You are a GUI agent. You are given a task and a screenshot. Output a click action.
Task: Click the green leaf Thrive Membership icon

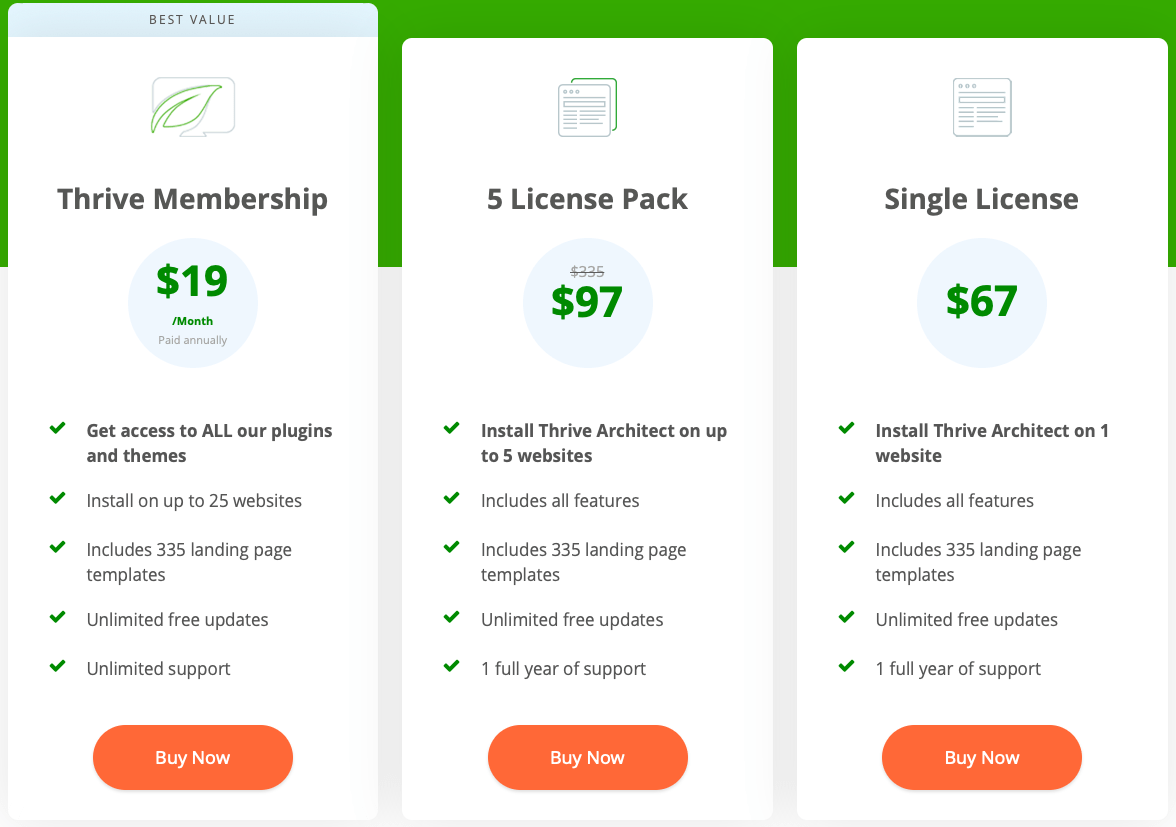coord(193,106)
